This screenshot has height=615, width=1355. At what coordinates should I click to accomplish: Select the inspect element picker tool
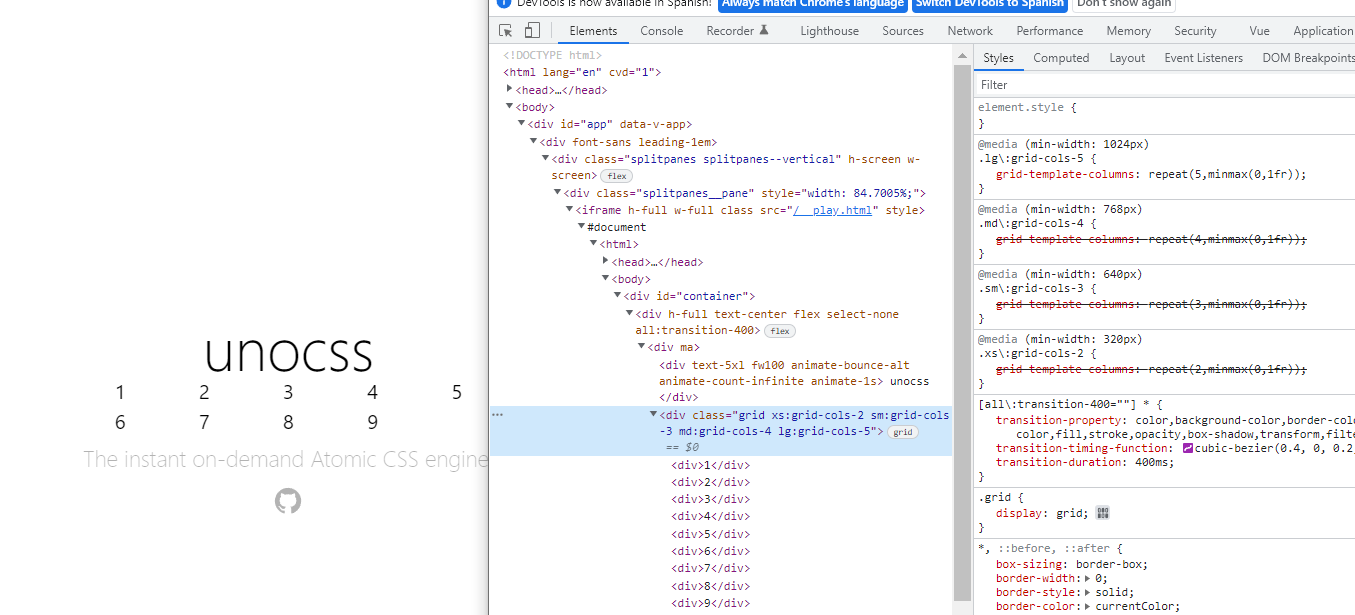tap(505, 30)
